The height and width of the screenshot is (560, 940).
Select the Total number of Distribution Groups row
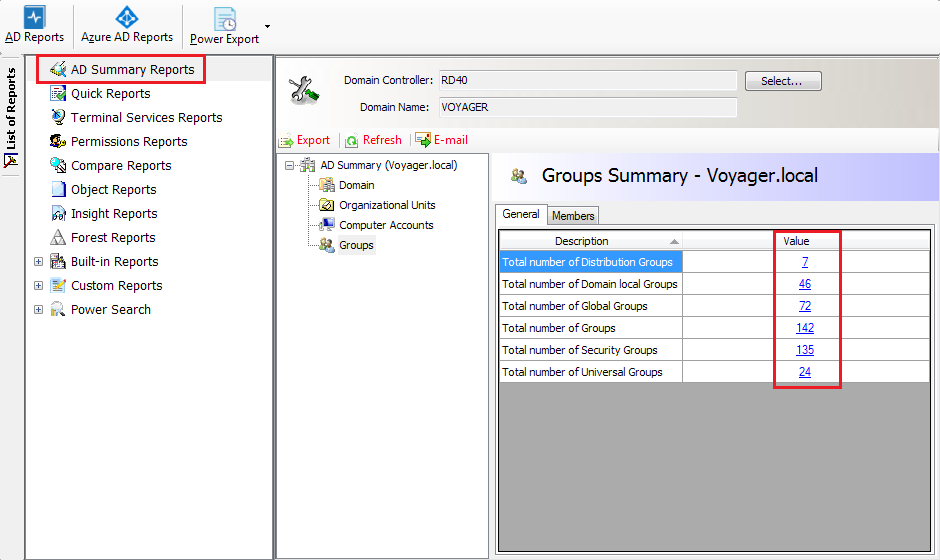(714, 262)
